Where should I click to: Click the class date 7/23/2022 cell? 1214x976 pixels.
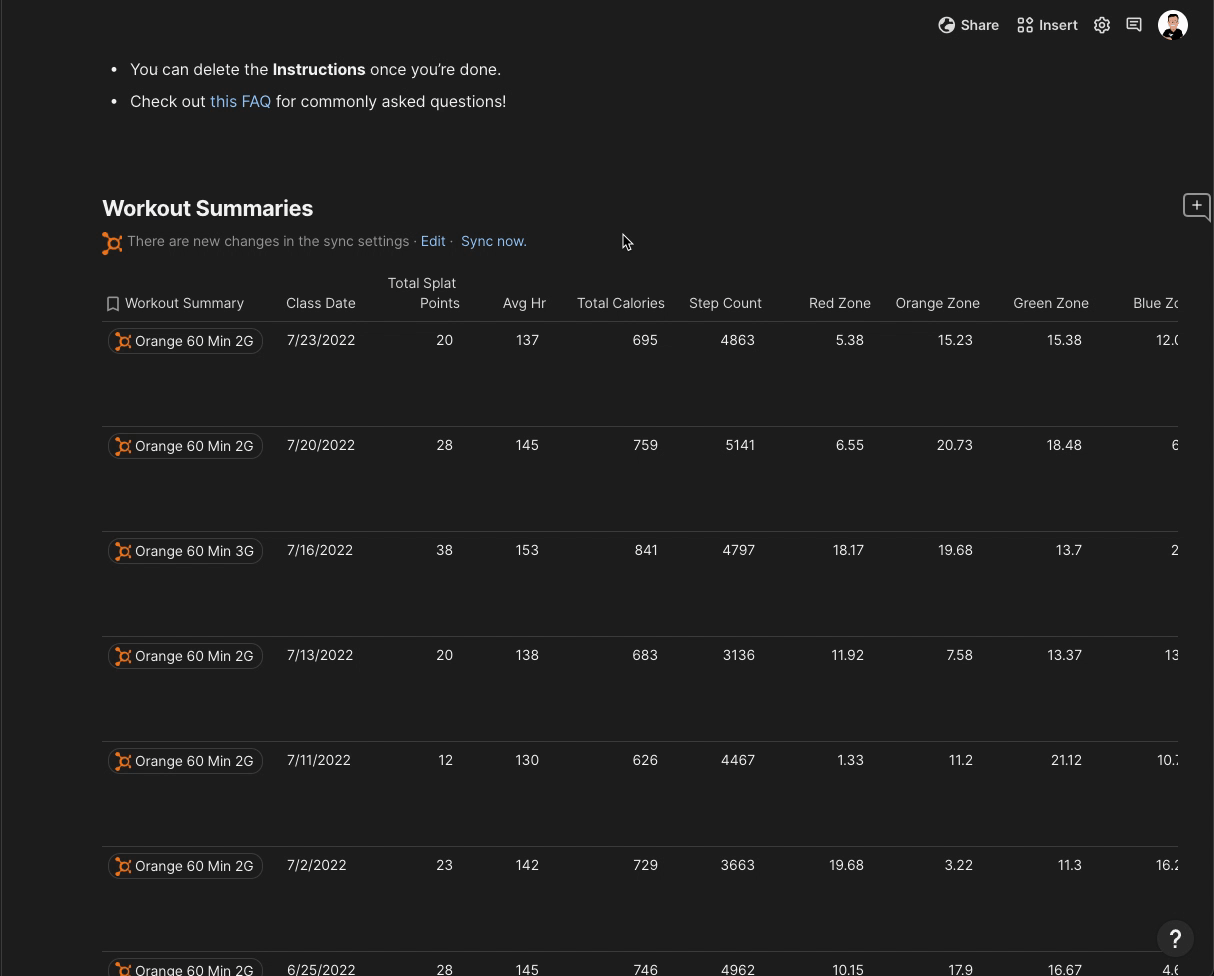[x=321, y=340]
